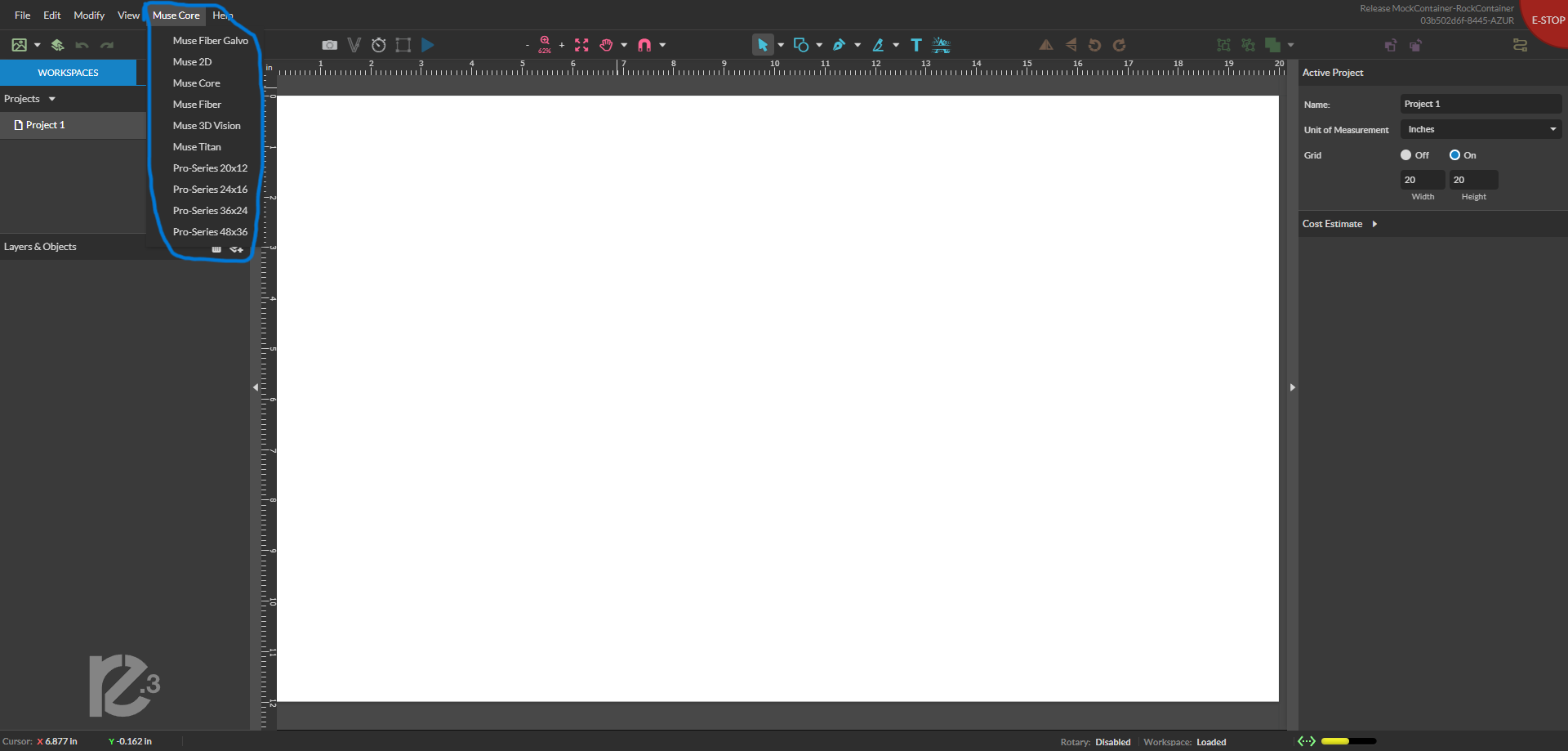
Task: Select the shapes tool
Action: point(801,45)
